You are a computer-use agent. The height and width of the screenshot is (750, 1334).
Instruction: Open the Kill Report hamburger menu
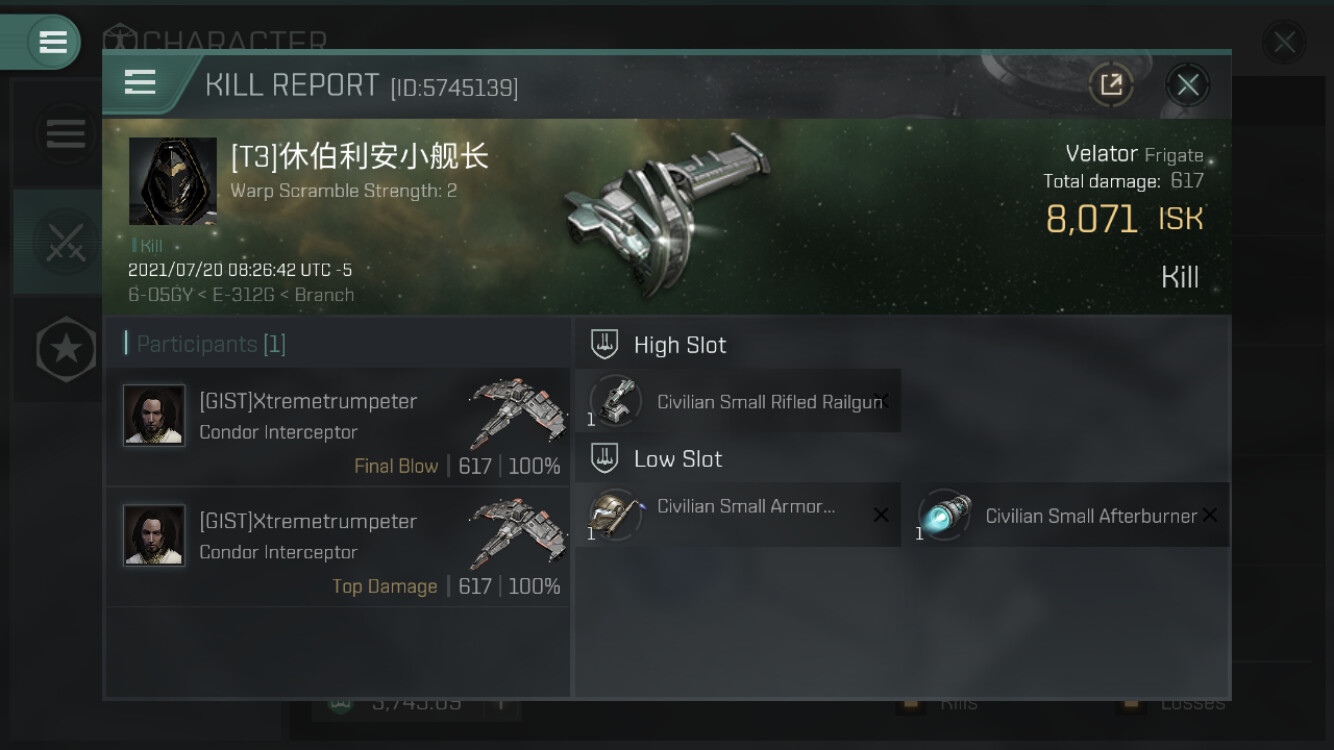click(x=140, y=83)
